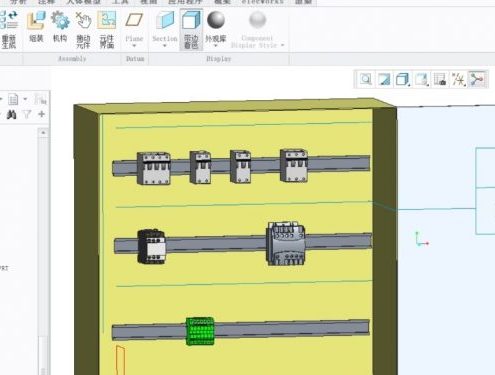Click the Component Interface puzzle icon
This screenshot has width=495, height=375.
coord(107,29)
